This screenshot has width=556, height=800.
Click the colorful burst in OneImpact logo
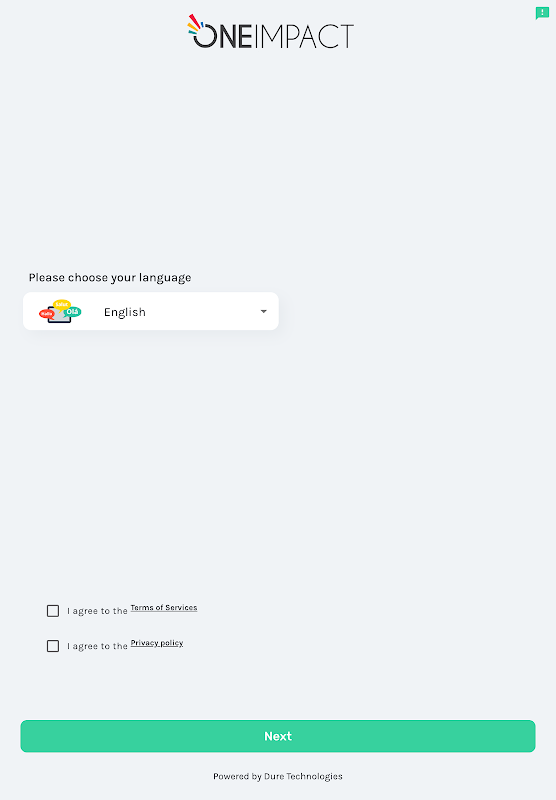click(195, 24)
